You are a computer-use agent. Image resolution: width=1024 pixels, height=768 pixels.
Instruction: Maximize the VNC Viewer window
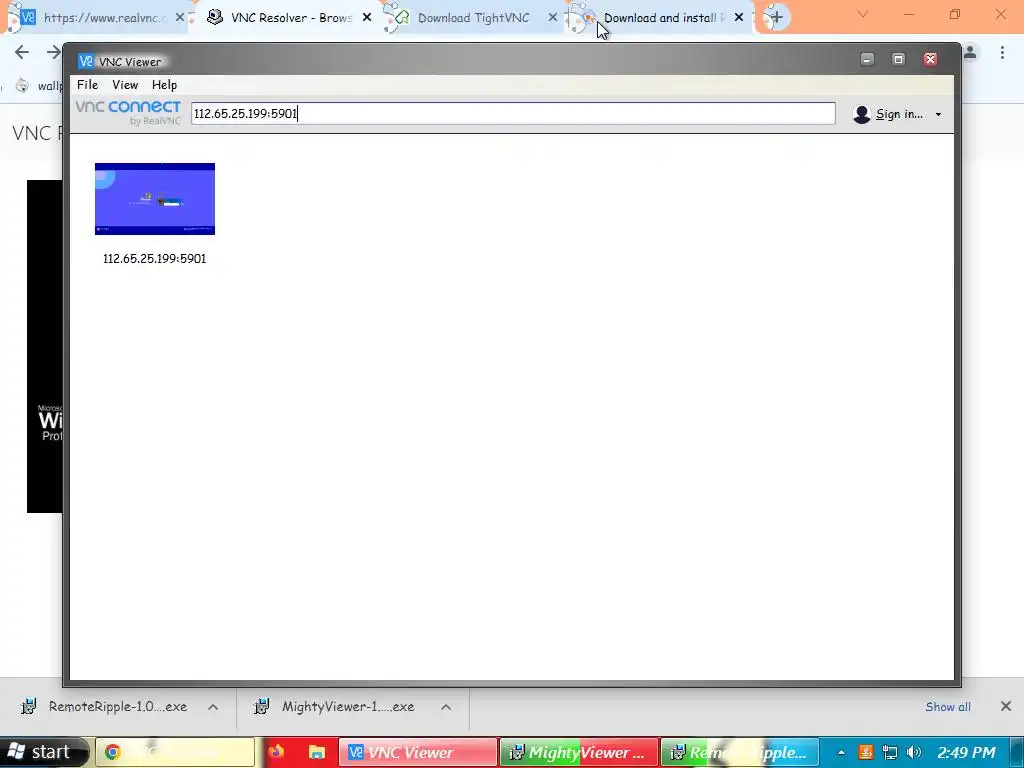point(899,59)
